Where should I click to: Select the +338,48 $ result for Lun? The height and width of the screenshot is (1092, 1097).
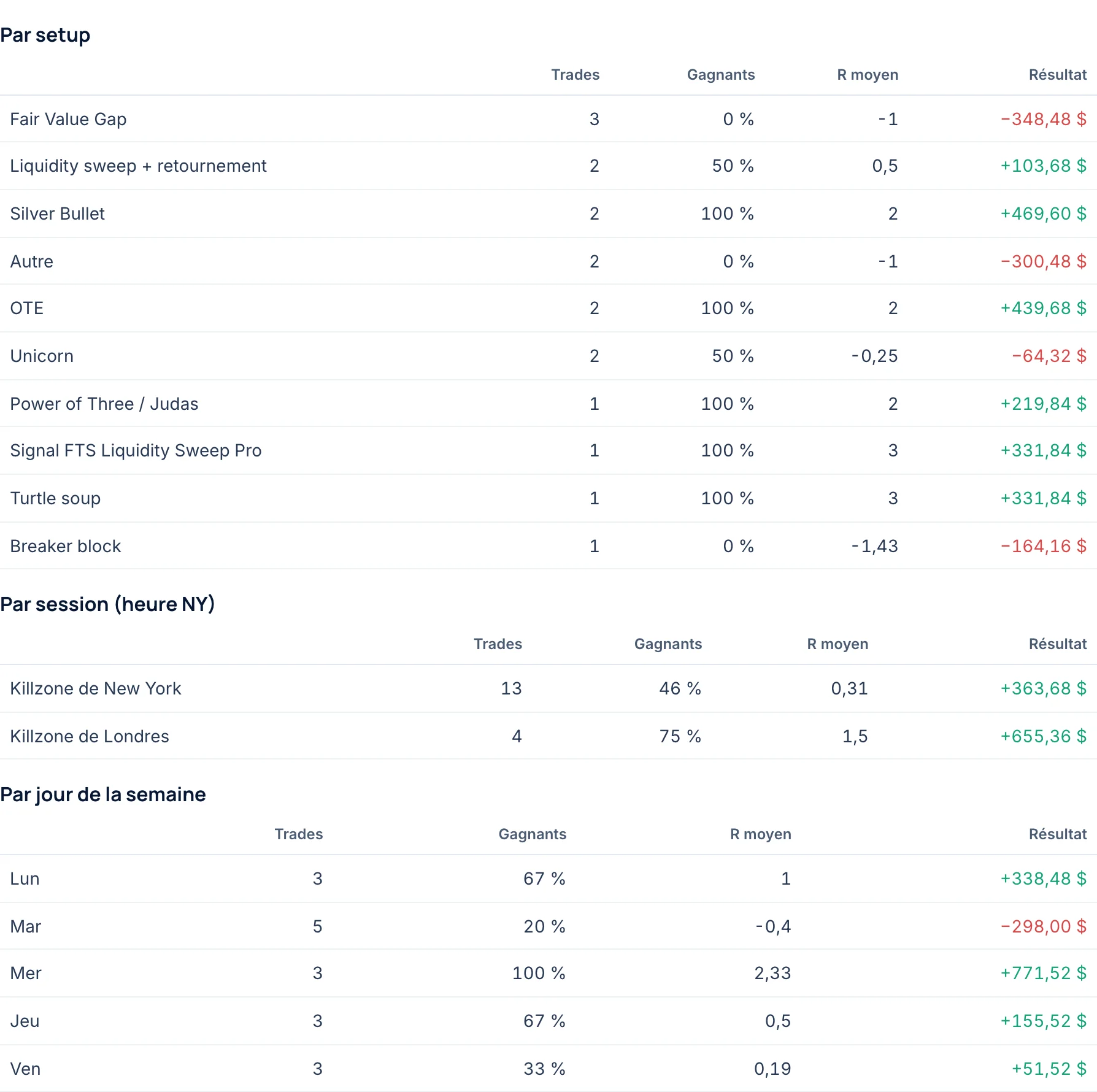pos(1044,879)
